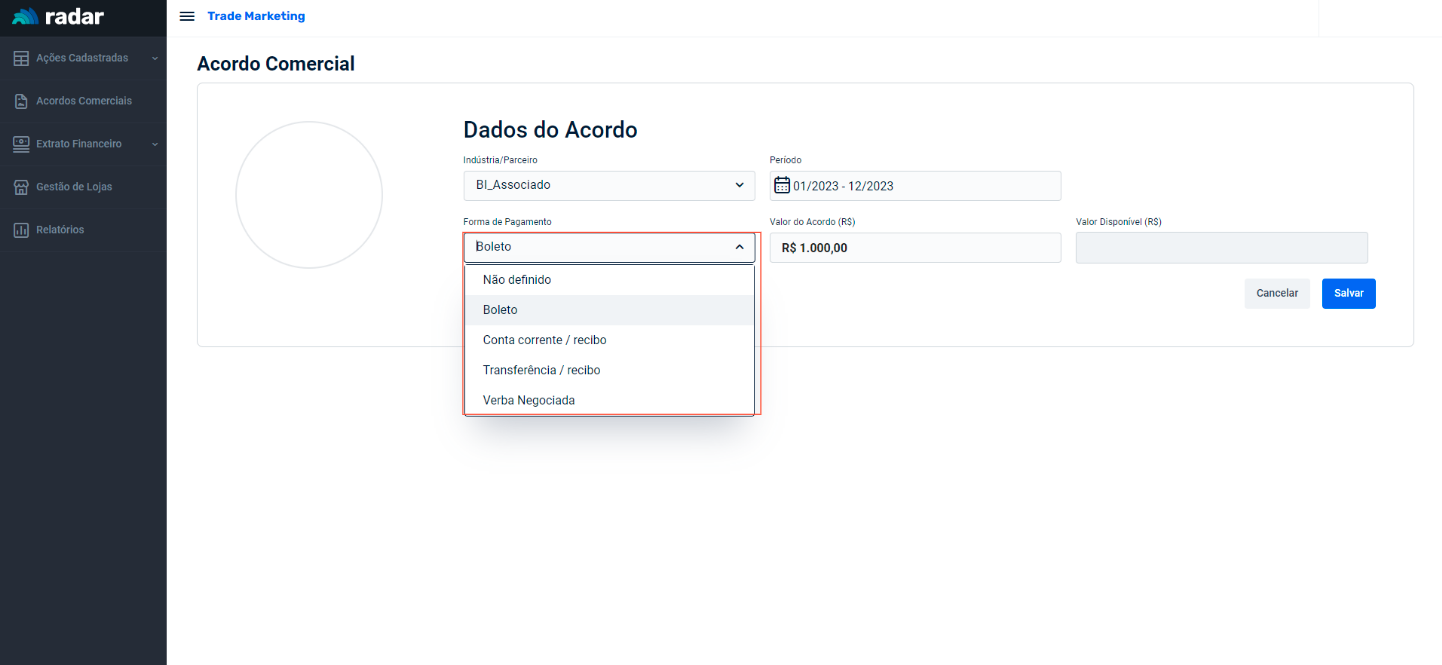The height and width of the screenshot is (665, 1442).
Task: Pick the Verba Negociada option
Action: (528, 400)
